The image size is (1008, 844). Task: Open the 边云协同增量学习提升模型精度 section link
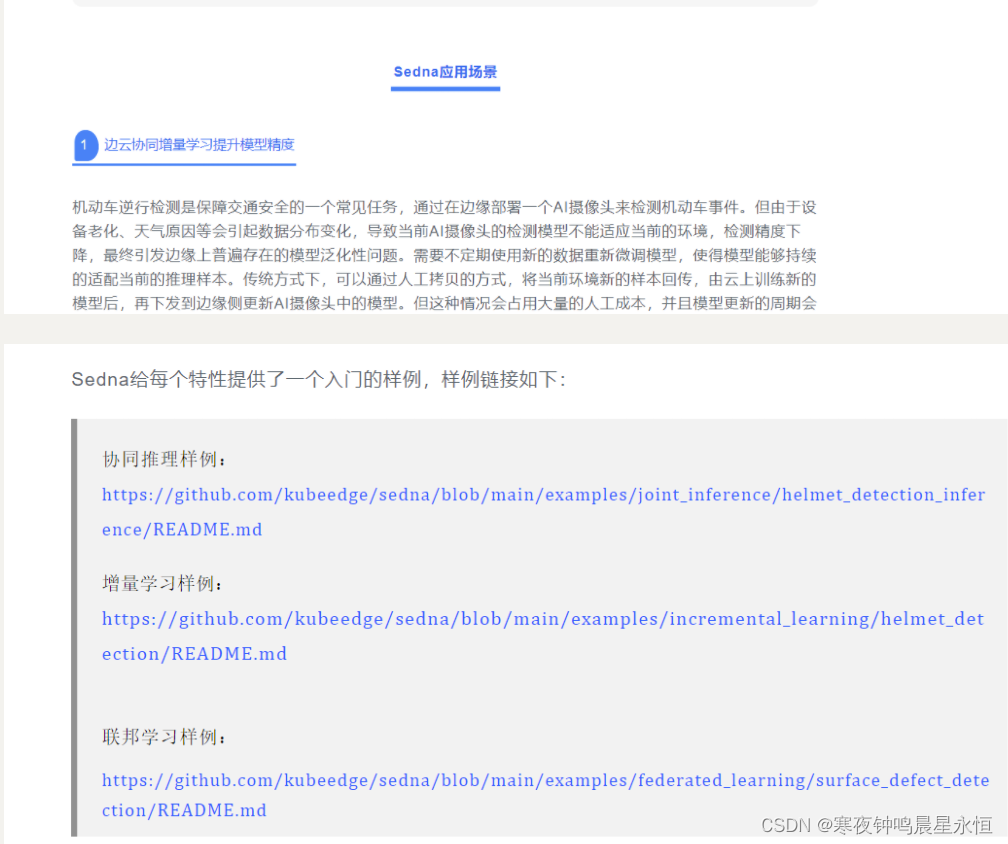pos(199,145)
